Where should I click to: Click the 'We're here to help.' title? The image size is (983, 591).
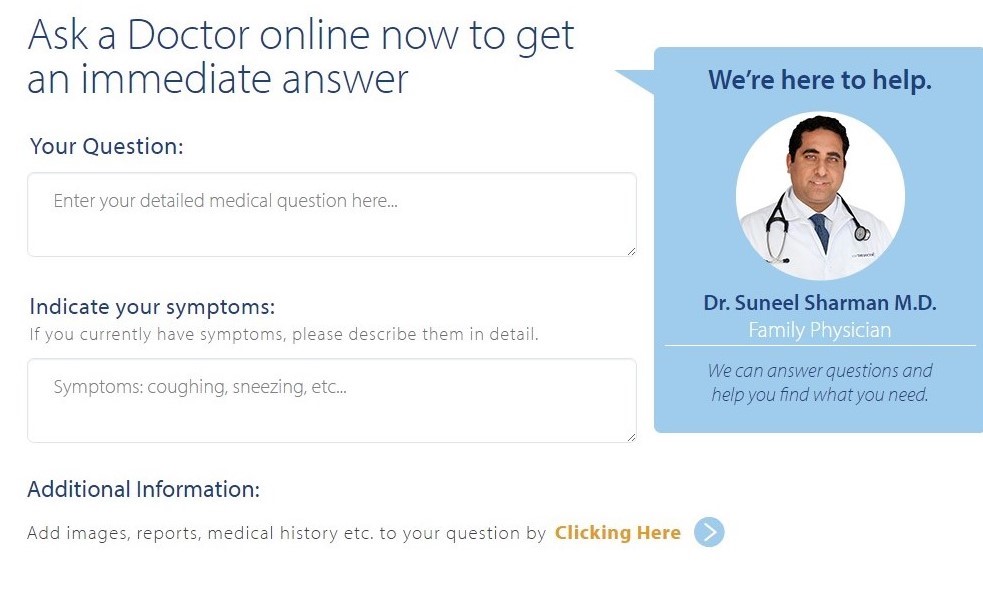click(x=820, y=80)
